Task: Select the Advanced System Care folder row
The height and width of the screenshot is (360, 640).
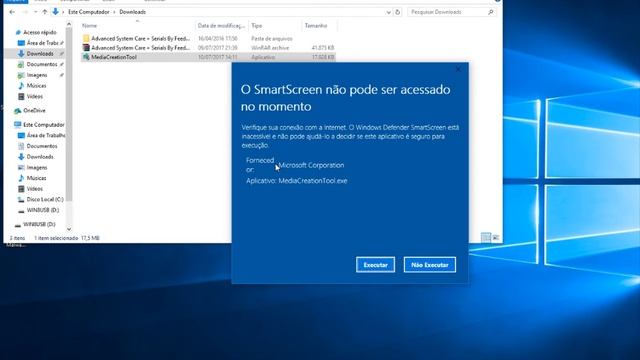Action: coord(208,38)
